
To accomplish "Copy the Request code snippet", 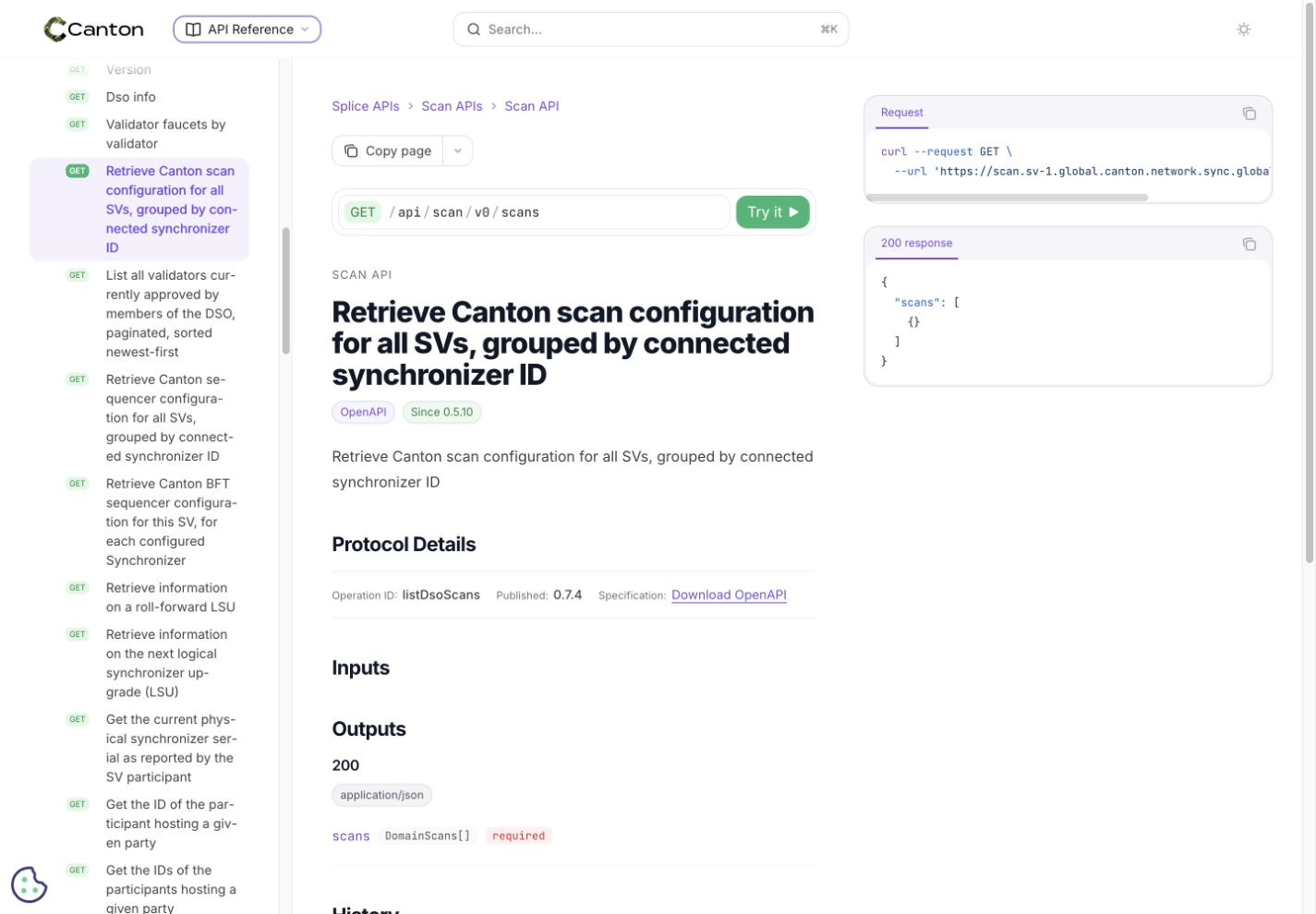I will point(1250,114).
